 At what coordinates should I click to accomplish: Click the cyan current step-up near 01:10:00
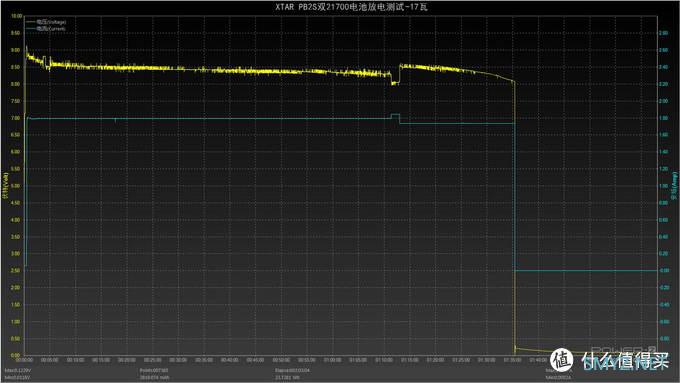pyautogui.click(x=395, y=115)
